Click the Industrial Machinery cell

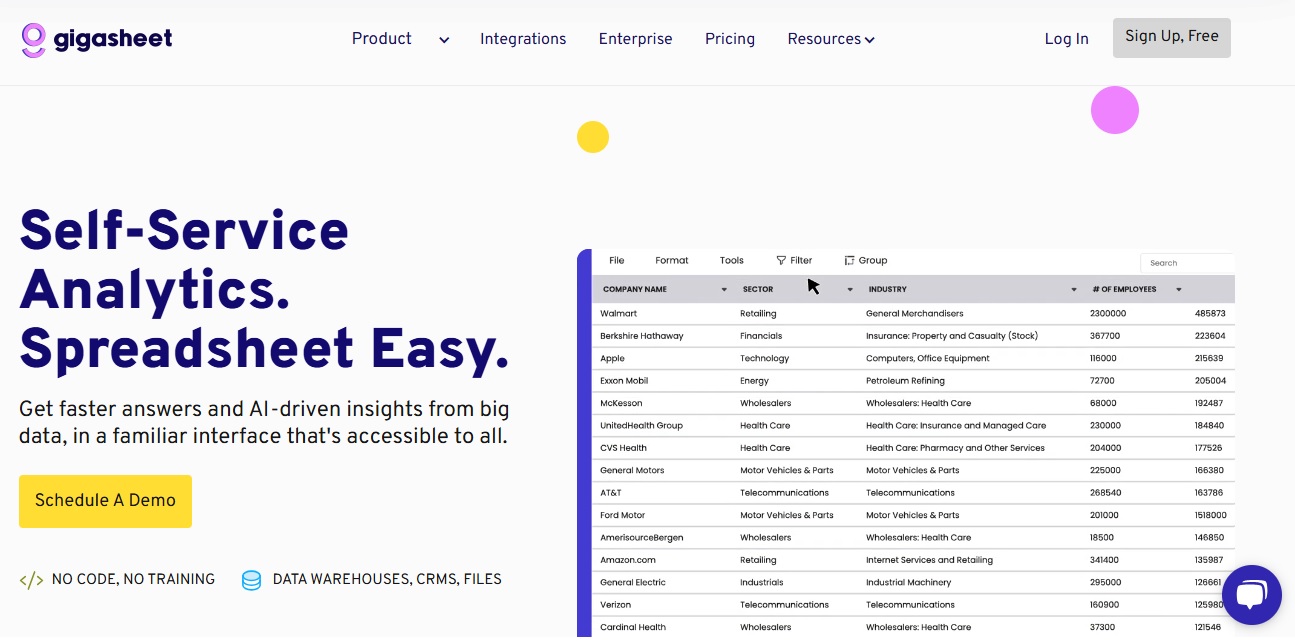pos(909,582)
